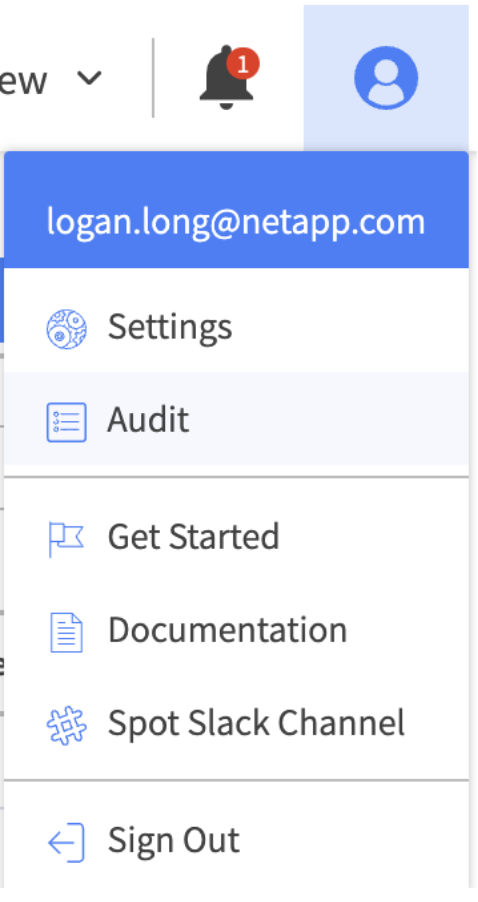Open the truncated 'ew' dropdown label

(x=23, y=80)
